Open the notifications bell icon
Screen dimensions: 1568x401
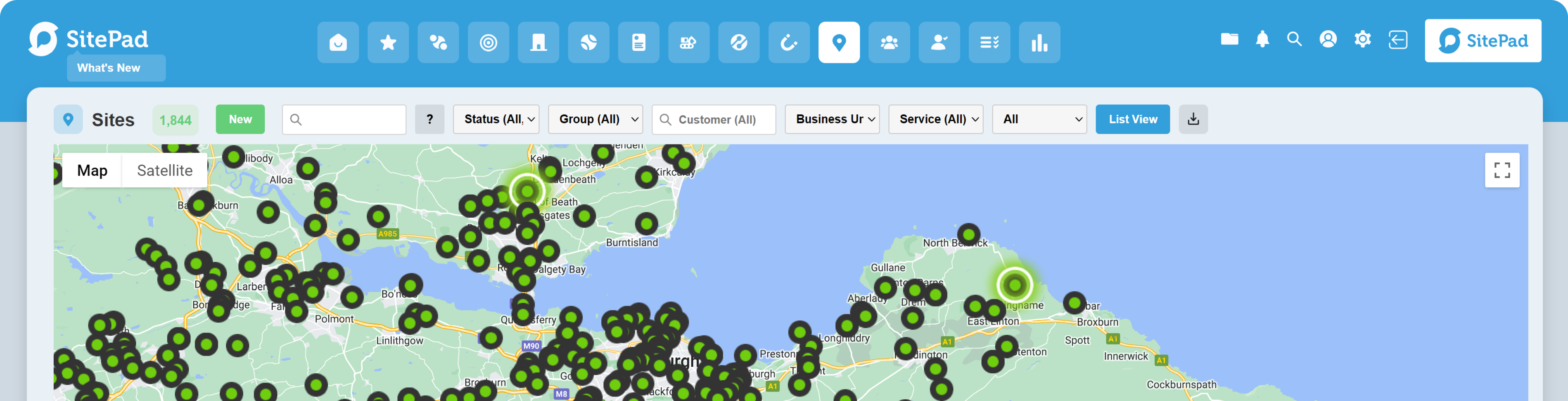1262,40
